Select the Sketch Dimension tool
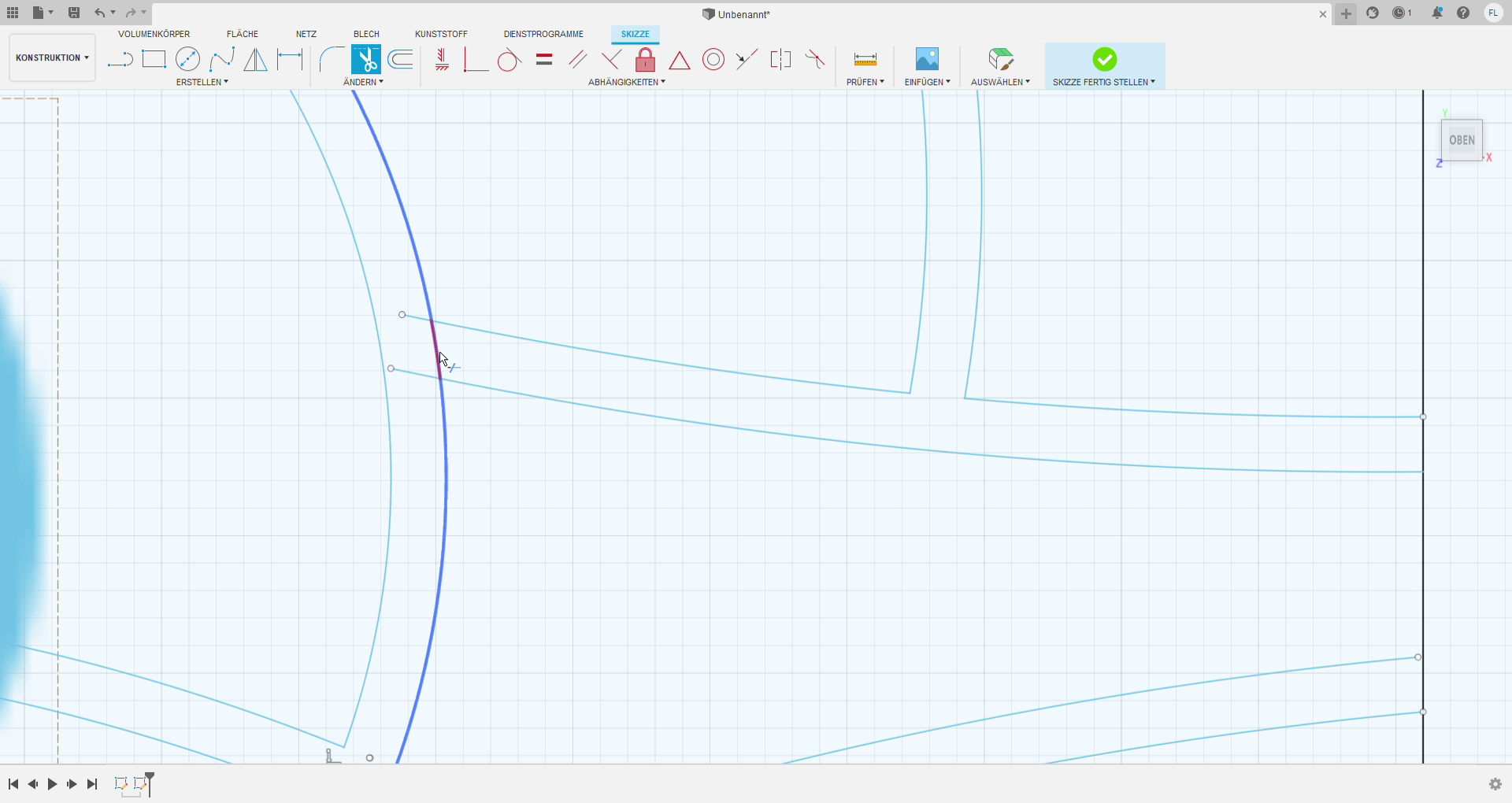1512x803 pixels. click(290, 59)
